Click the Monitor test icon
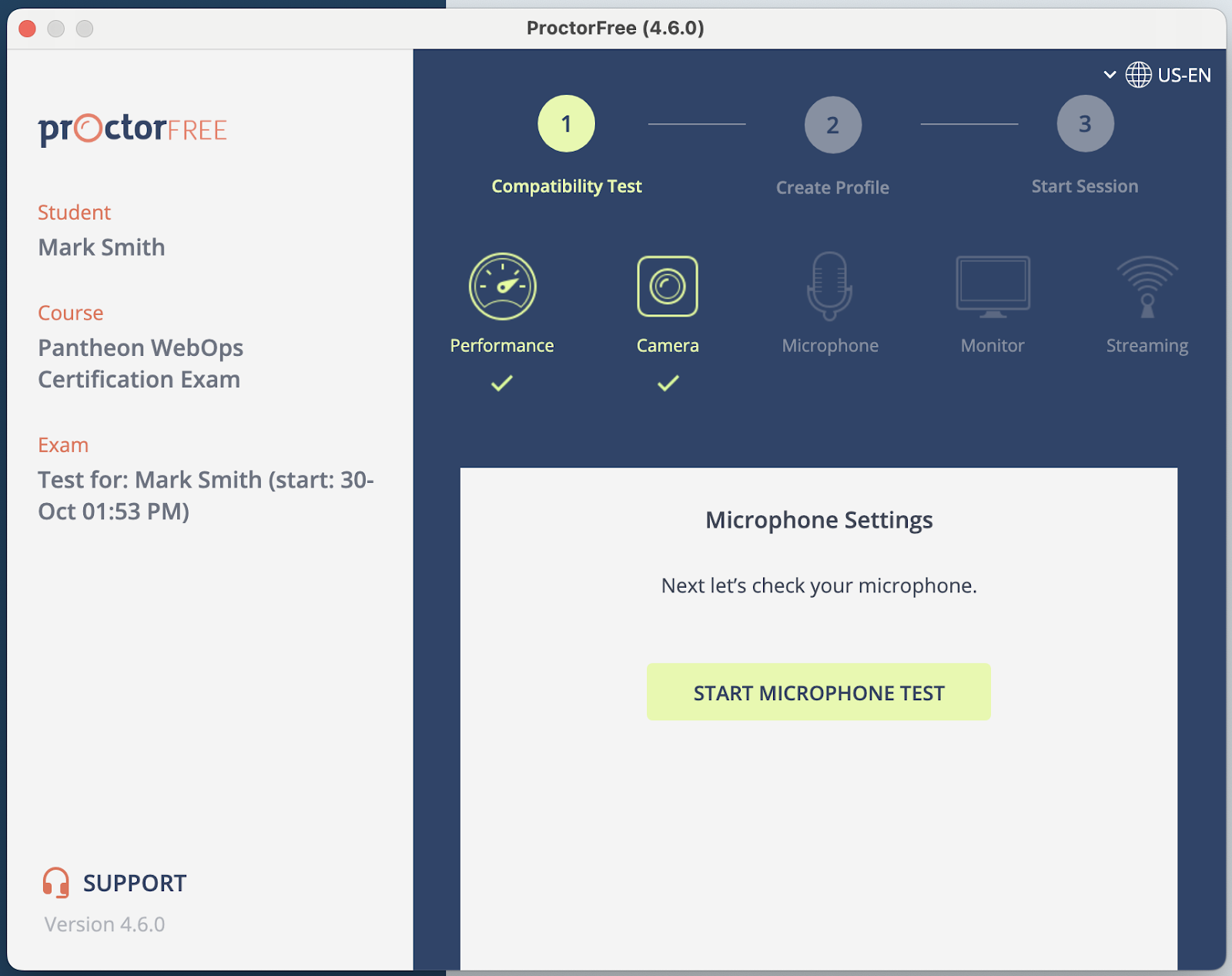The height and width of the screenshot is (976, 1232). (x=993, y=287)
